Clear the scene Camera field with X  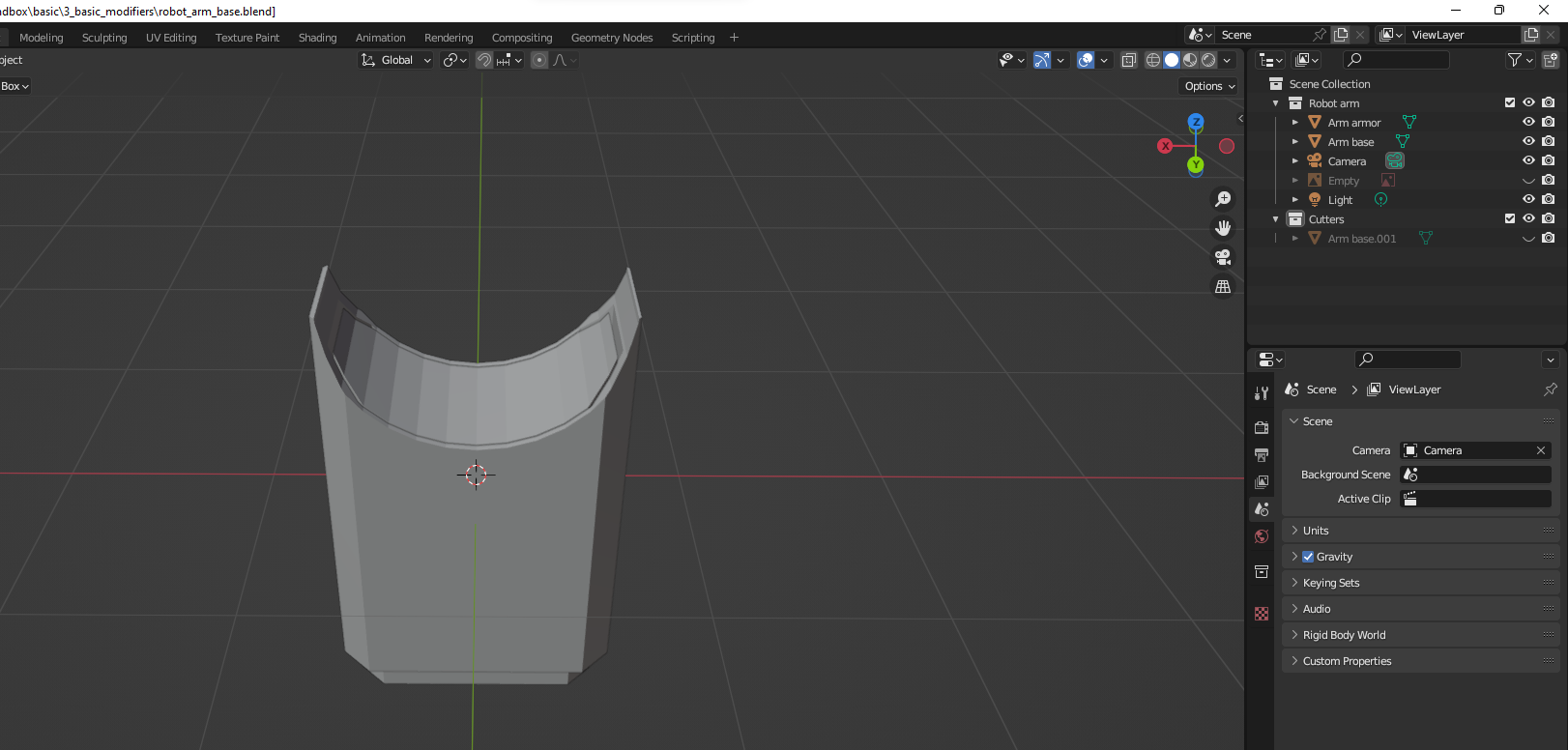(x=1541, y=450)
